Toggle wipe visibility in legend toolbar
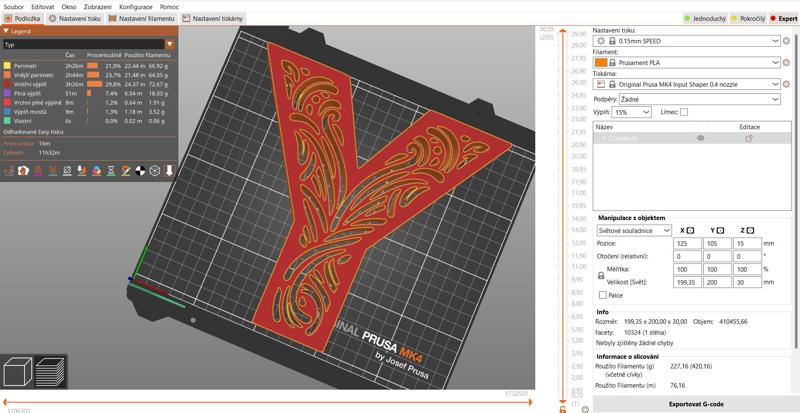 [23, 171]
